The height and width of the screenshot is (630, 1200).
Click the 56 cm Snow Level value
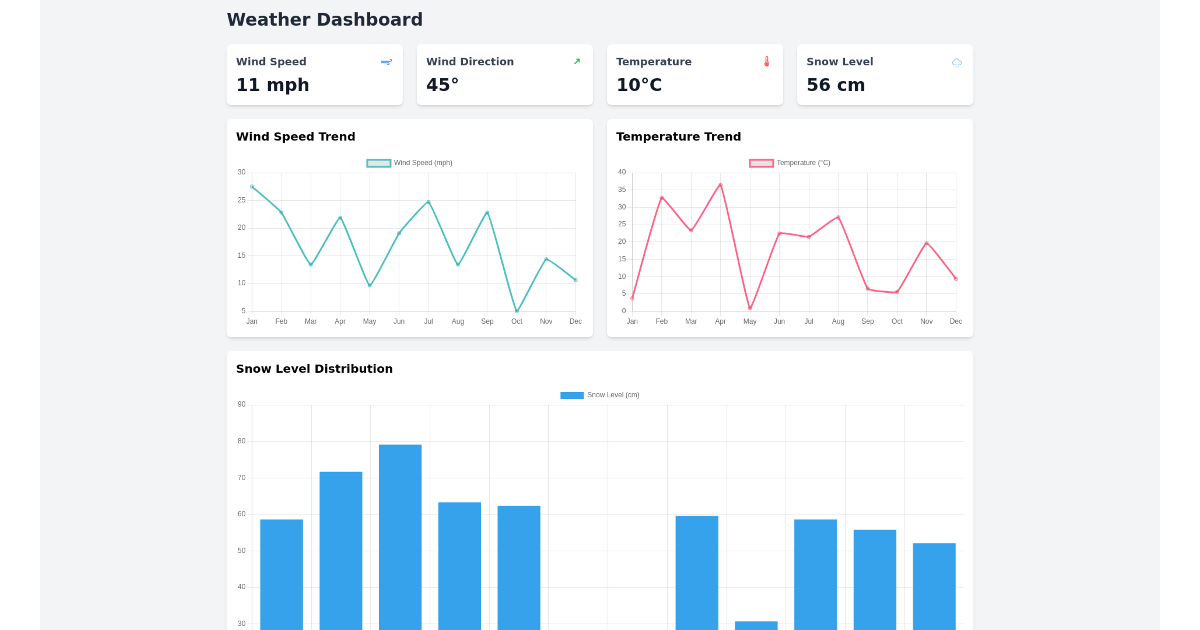coord(835,85)
